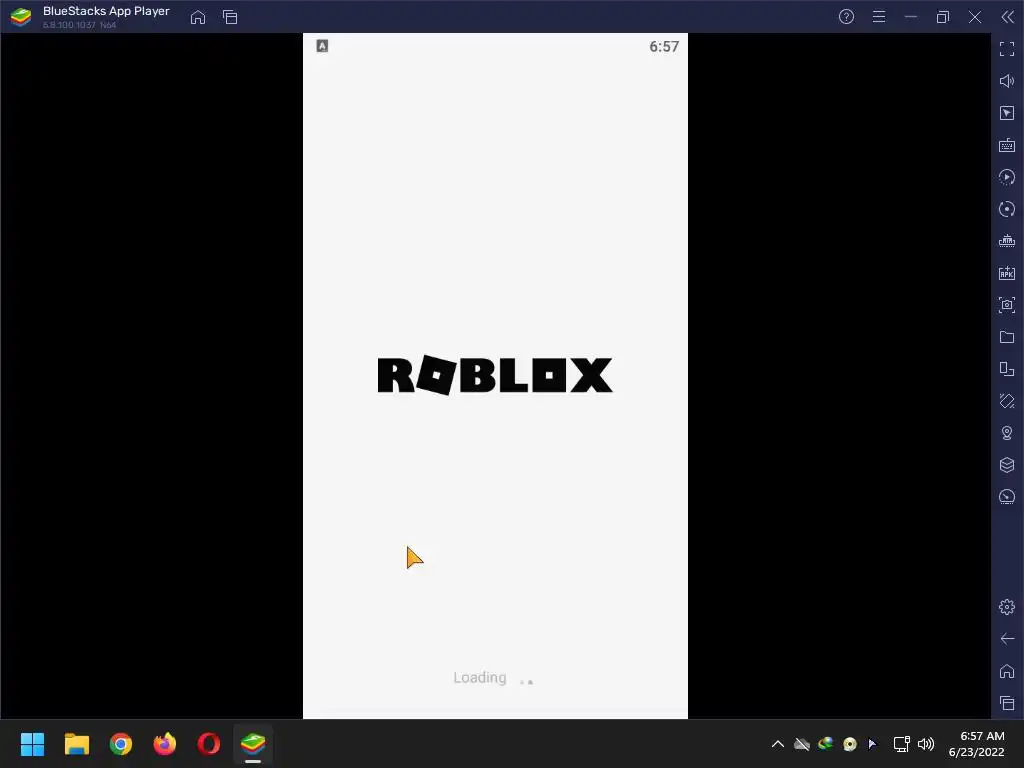1024x768 pixels.
Task: Open the recent apps button in sidebar
Action: [x=1007, y=703]
